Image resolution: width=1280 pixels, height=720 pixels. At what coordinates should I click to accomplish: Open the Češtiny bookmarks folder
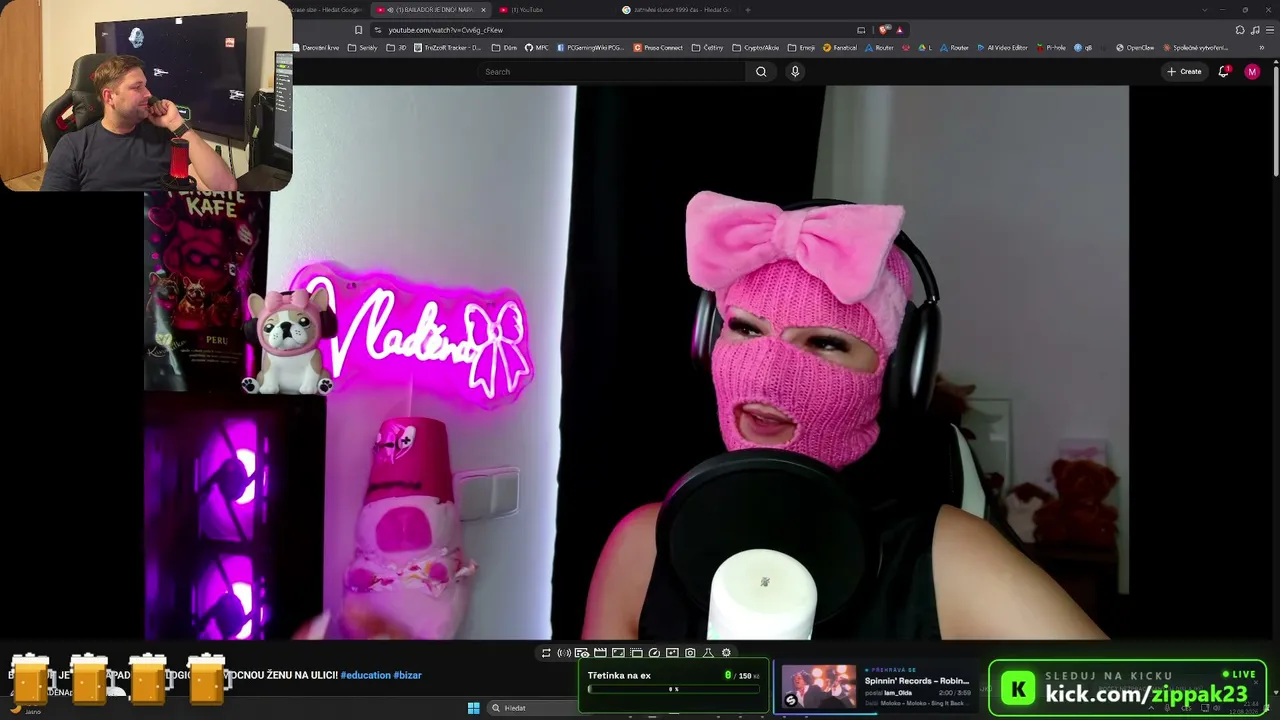click(709, 48)
